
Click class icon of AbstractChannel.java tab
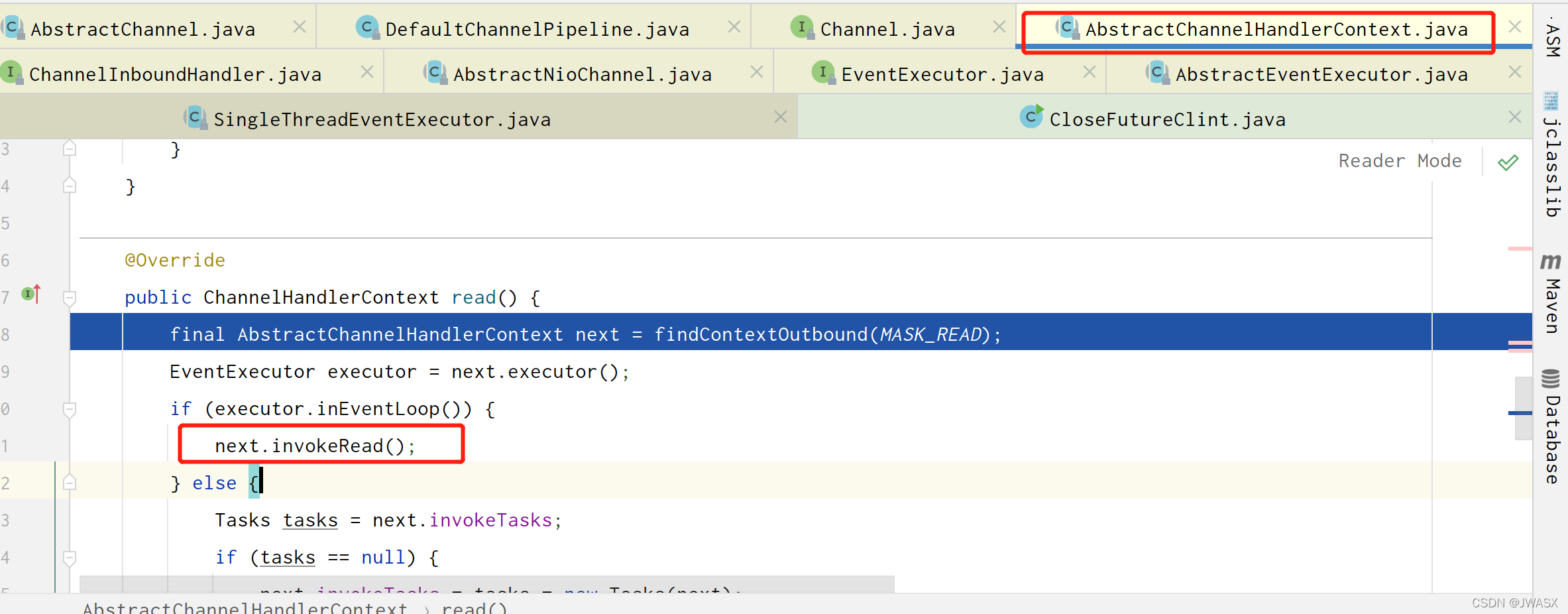point(13,28)
